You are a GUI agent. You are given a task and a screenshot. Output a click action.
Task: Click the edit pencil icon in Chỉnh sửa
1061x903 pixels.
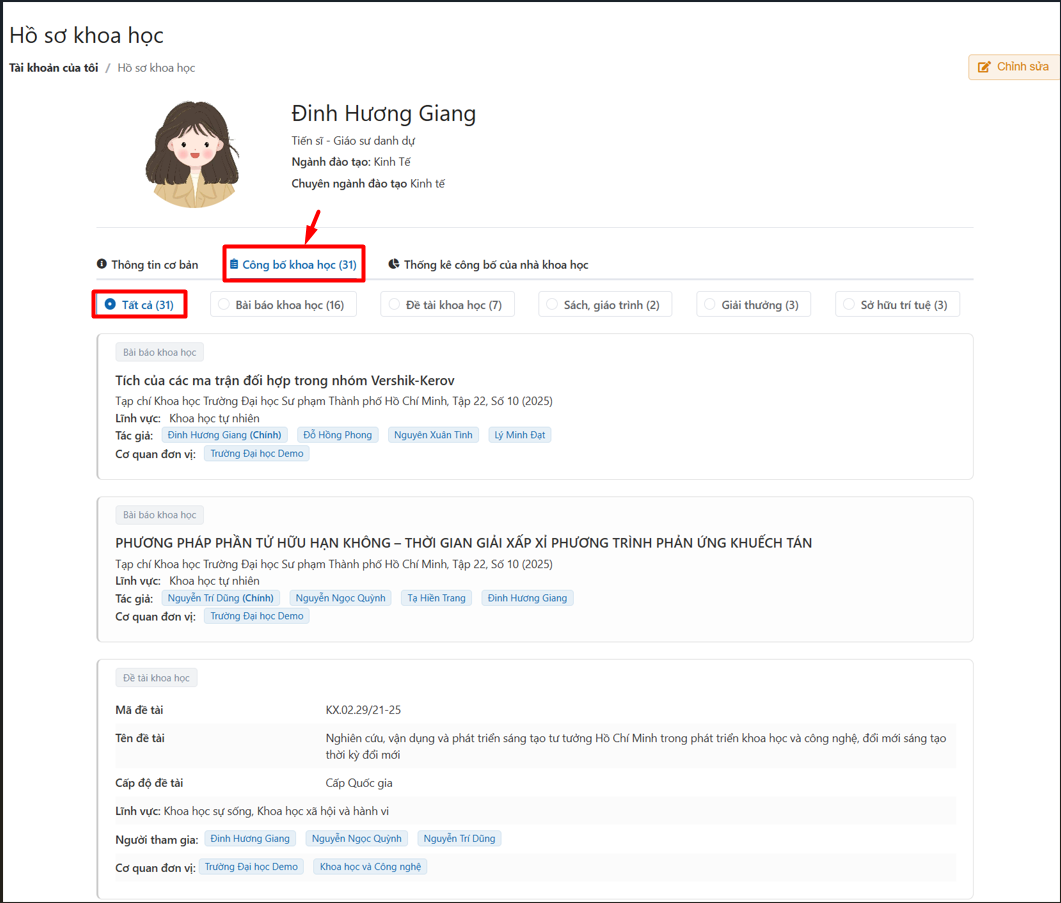point(984,67)
